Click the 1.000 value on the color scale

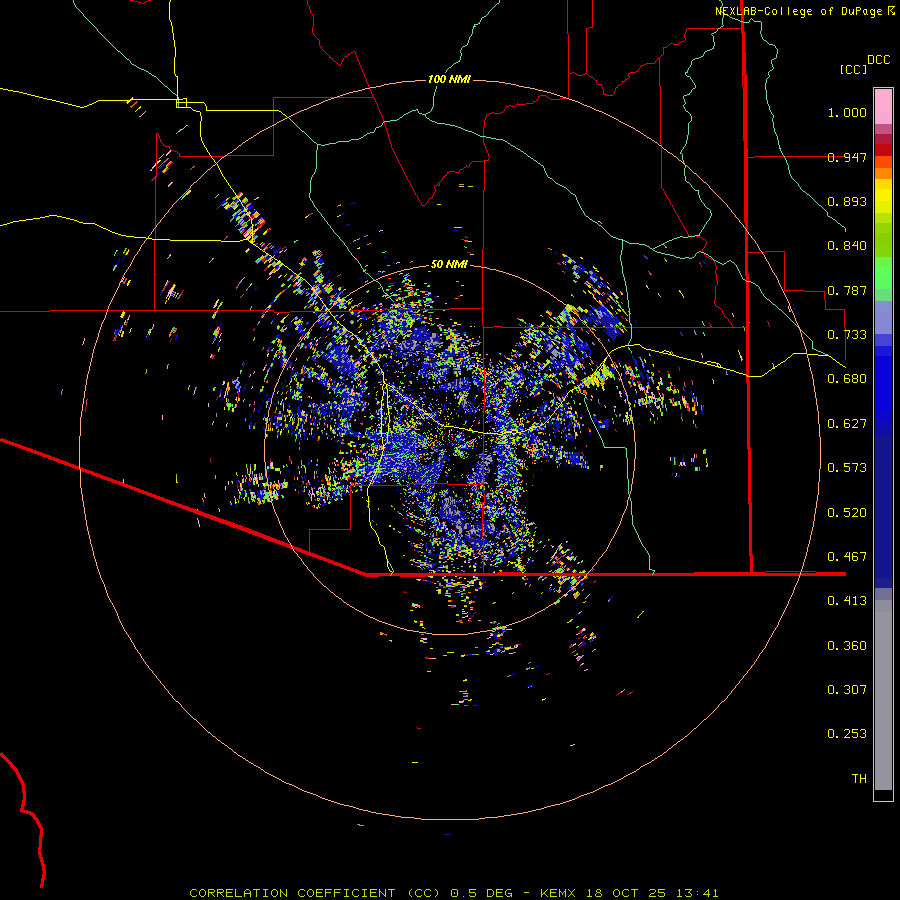847,112
